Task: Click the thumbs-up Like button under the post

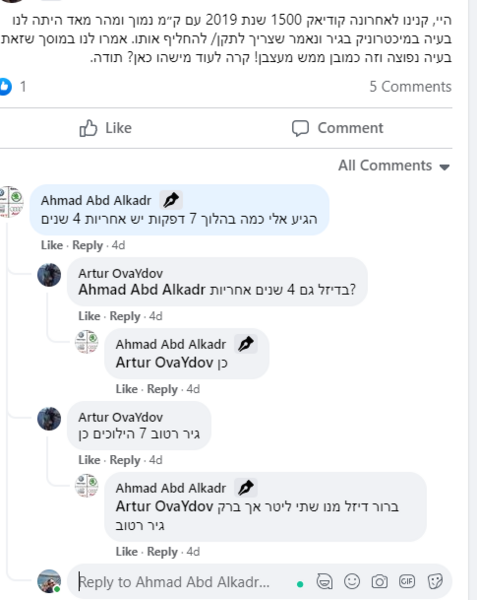Action: [105, 128]
